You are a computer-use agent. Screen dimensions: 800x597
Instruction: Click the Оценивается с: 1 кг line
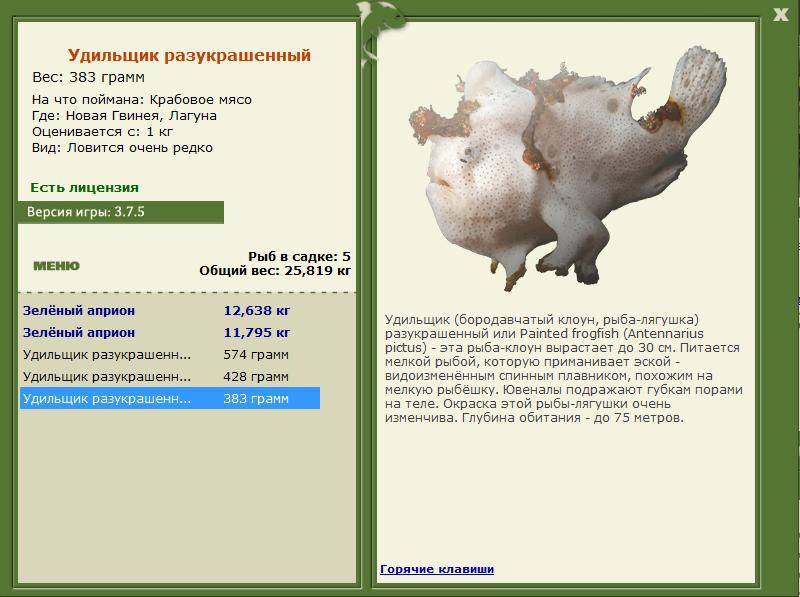tap(103, 132)
